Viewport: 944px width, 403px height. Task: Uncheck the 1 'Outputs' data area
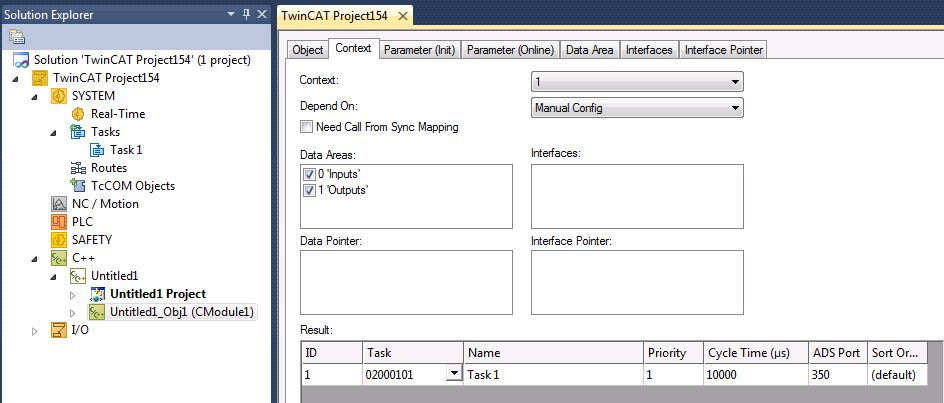click(309, 190)
